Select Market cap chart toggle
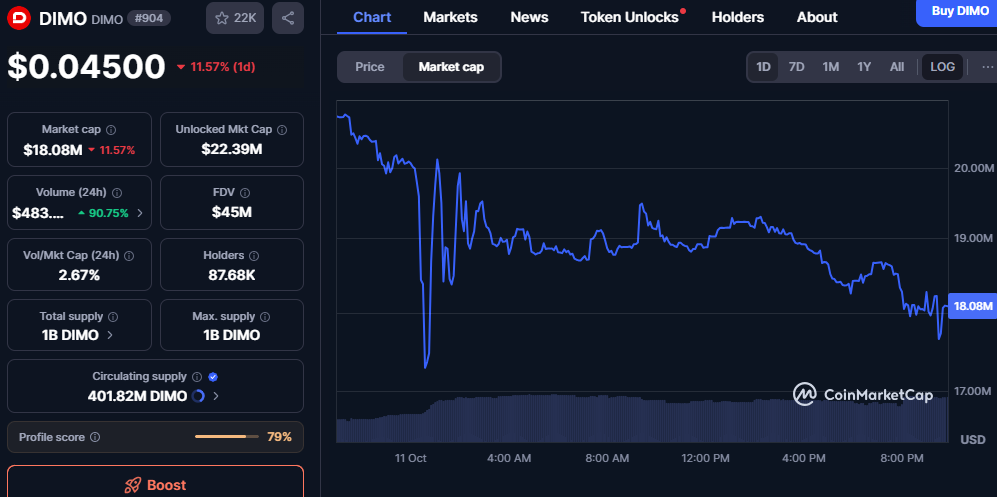The height and width of the screenshot is (497, 997). click(451, 67)
